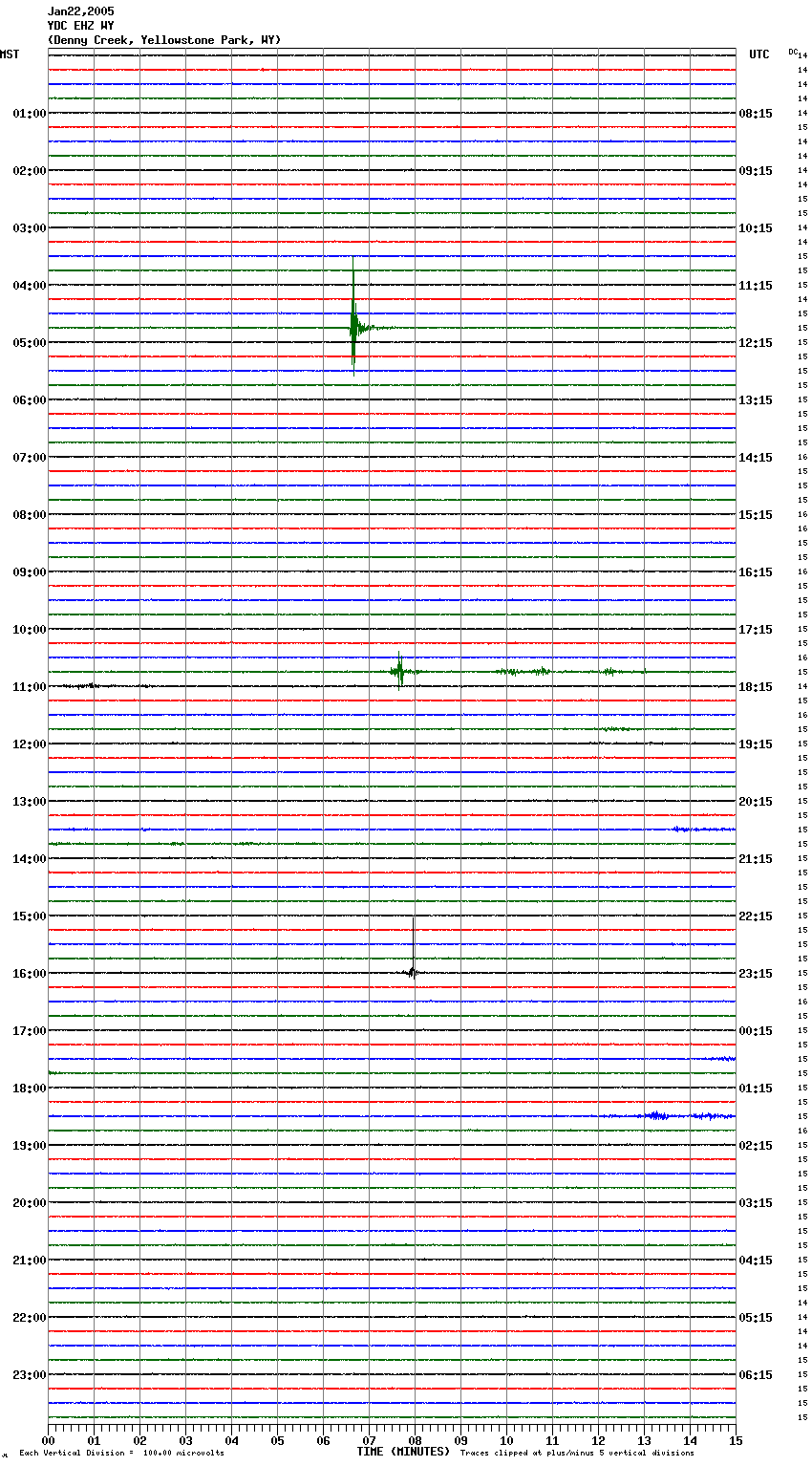Click the MST timezone header
The image size is (812, 1466).
[10, 54]
